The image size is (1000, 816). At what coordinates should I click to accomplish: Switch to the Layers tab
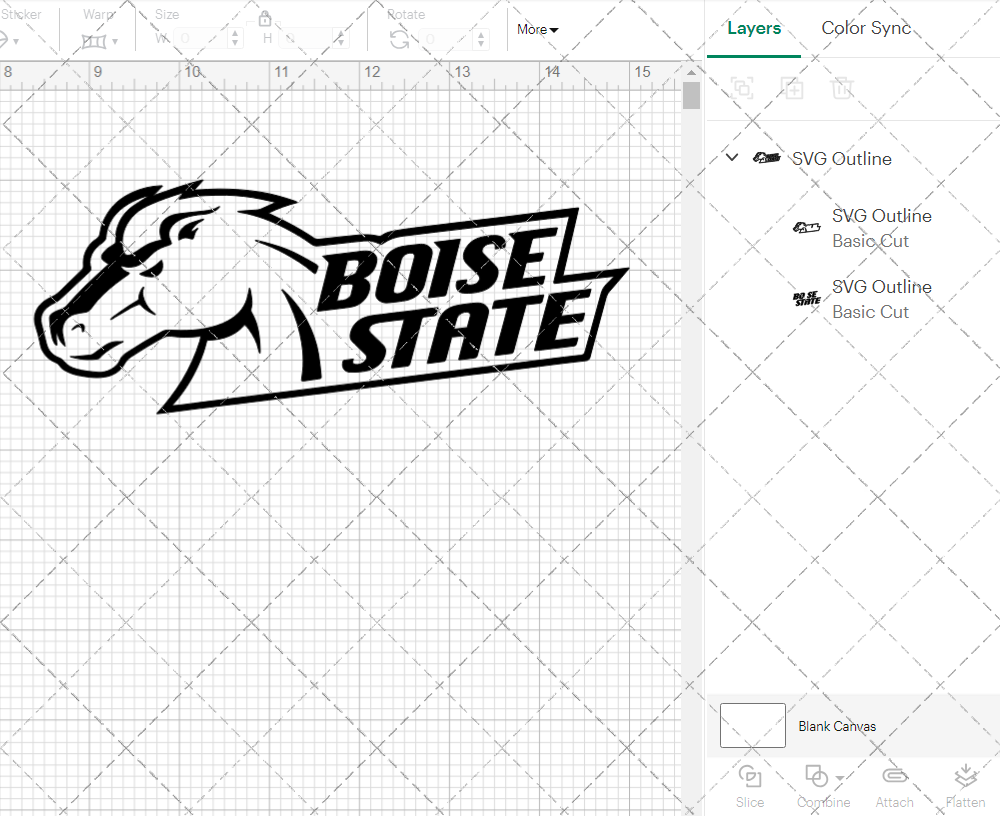[x=754, y=28]
